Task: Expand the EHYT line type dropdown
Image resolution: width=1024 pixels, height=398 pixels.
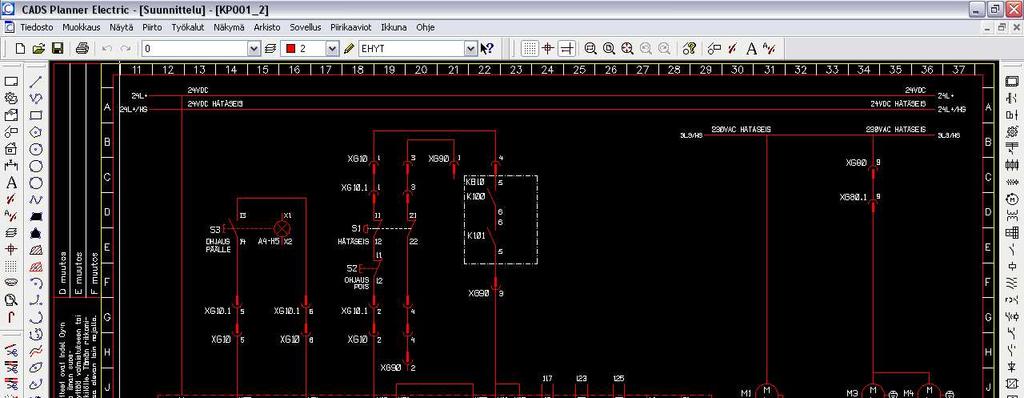Action: [471, 48]
